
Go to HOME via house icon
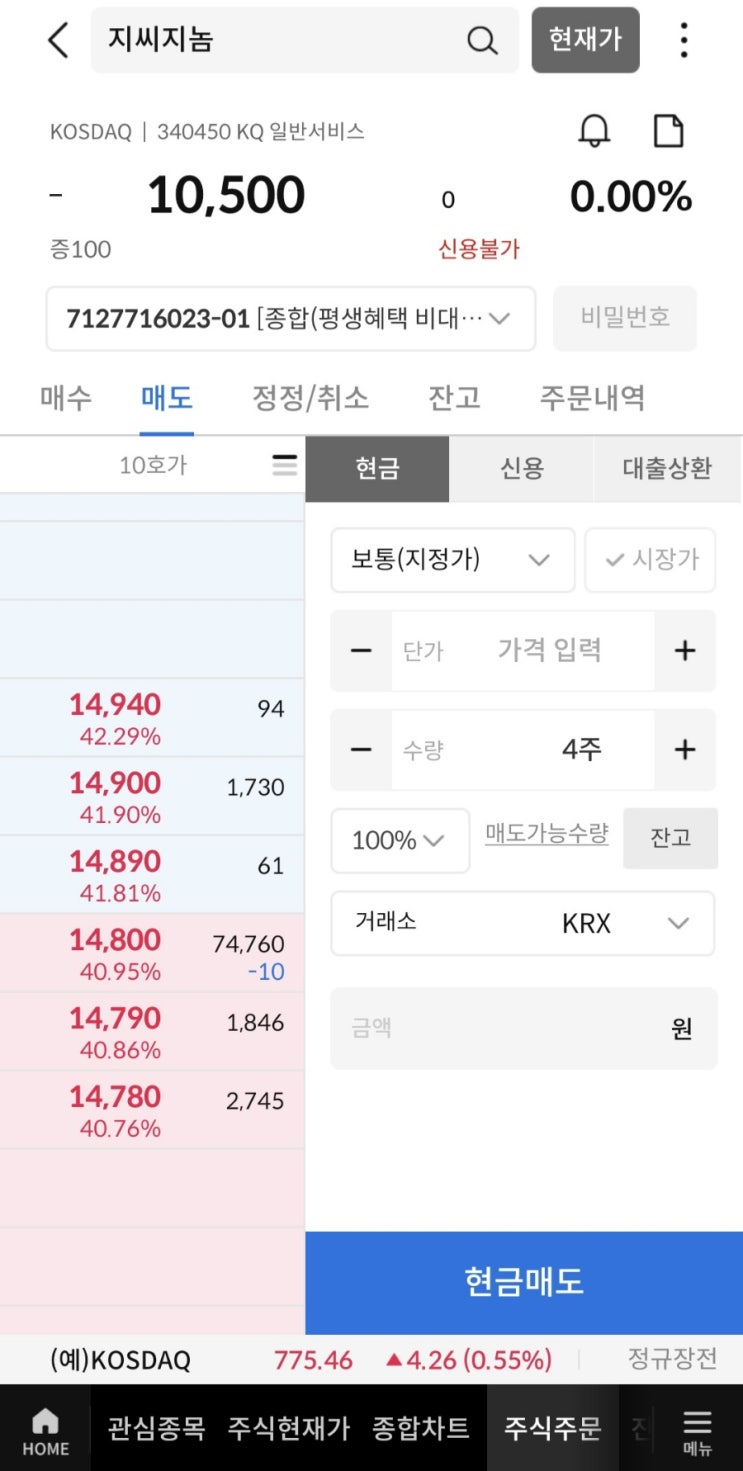[x=45, y=1431]
